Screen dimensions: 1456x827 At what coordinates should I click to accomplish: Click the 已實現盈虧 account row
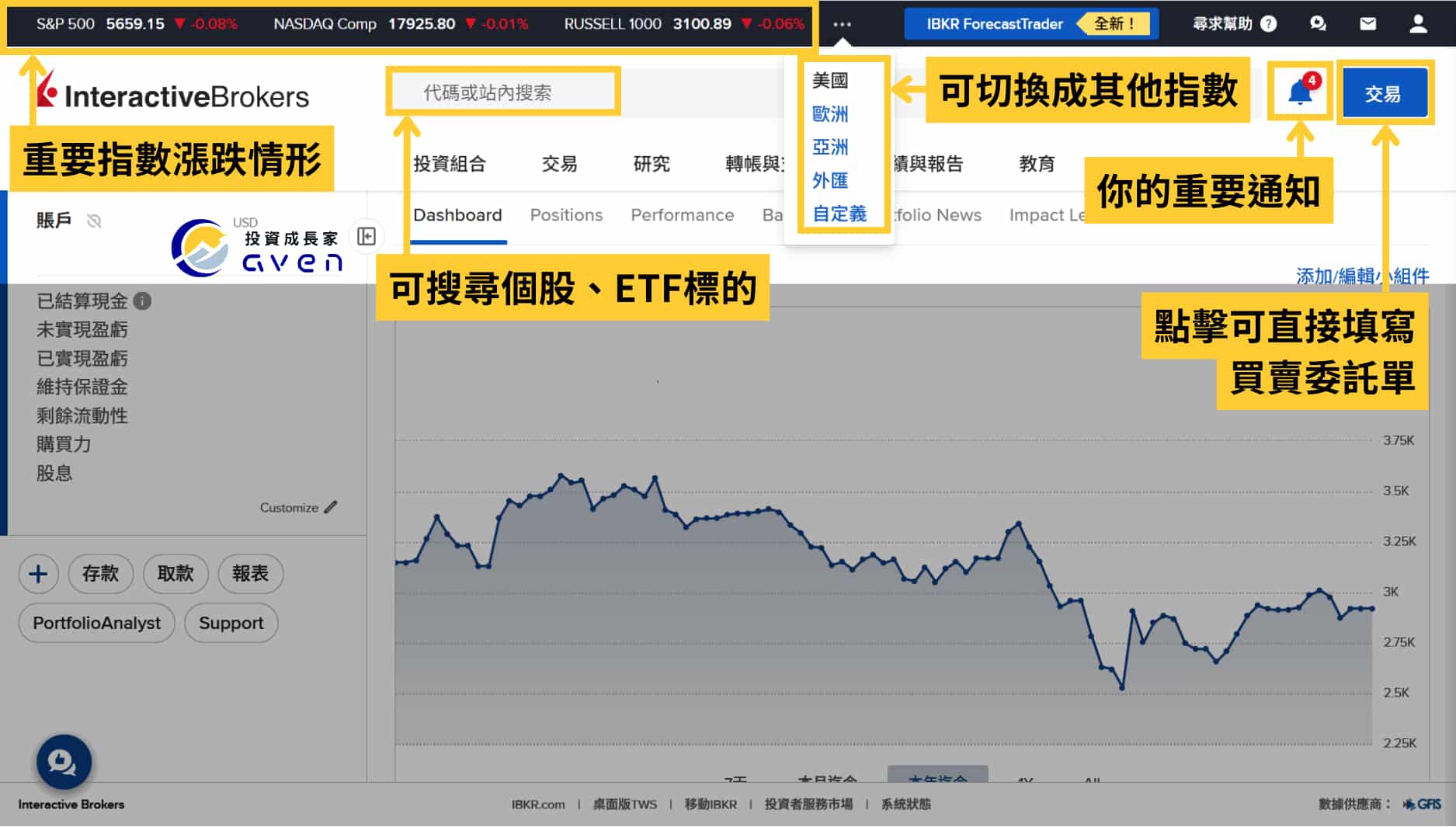point(82,358)
